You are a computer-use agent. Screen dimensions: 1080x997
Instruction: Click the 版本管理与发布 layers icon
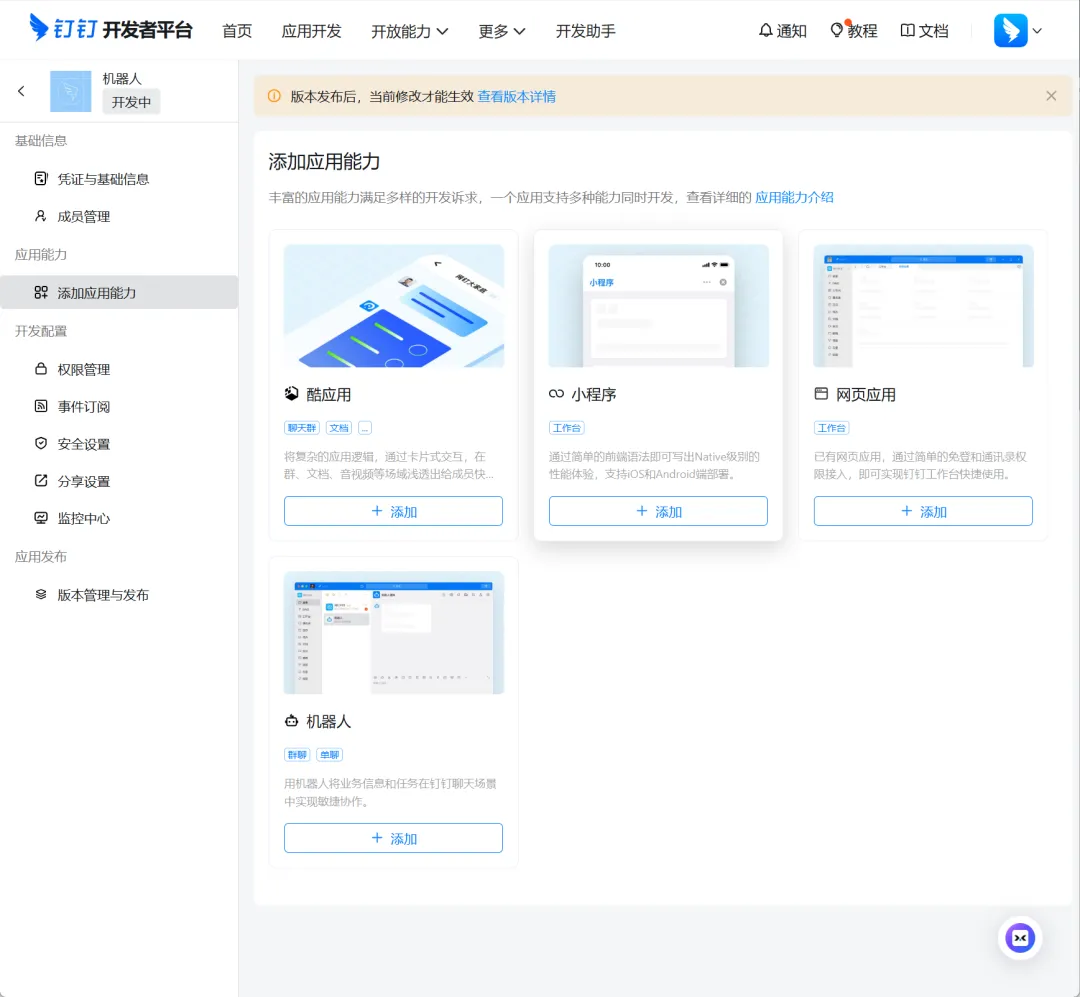41,594
